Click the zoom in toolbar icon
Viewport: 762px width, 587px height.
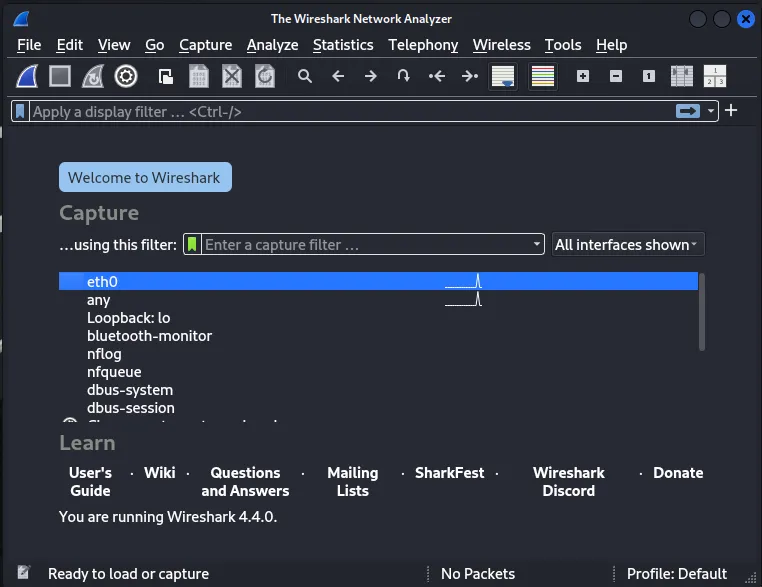tap(583, 76)
